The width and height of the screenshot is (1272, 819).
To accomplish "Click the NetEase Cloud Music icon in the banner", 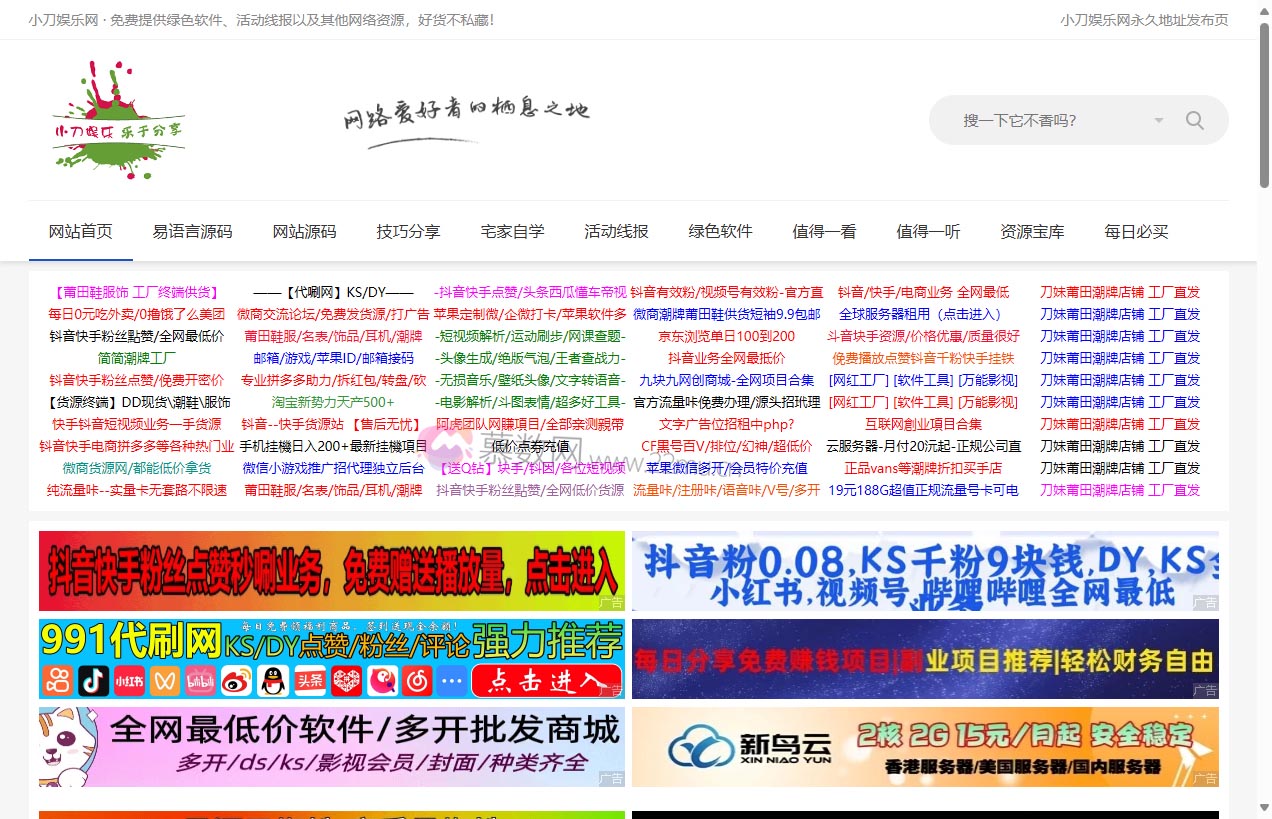I will tap(418, 680).
